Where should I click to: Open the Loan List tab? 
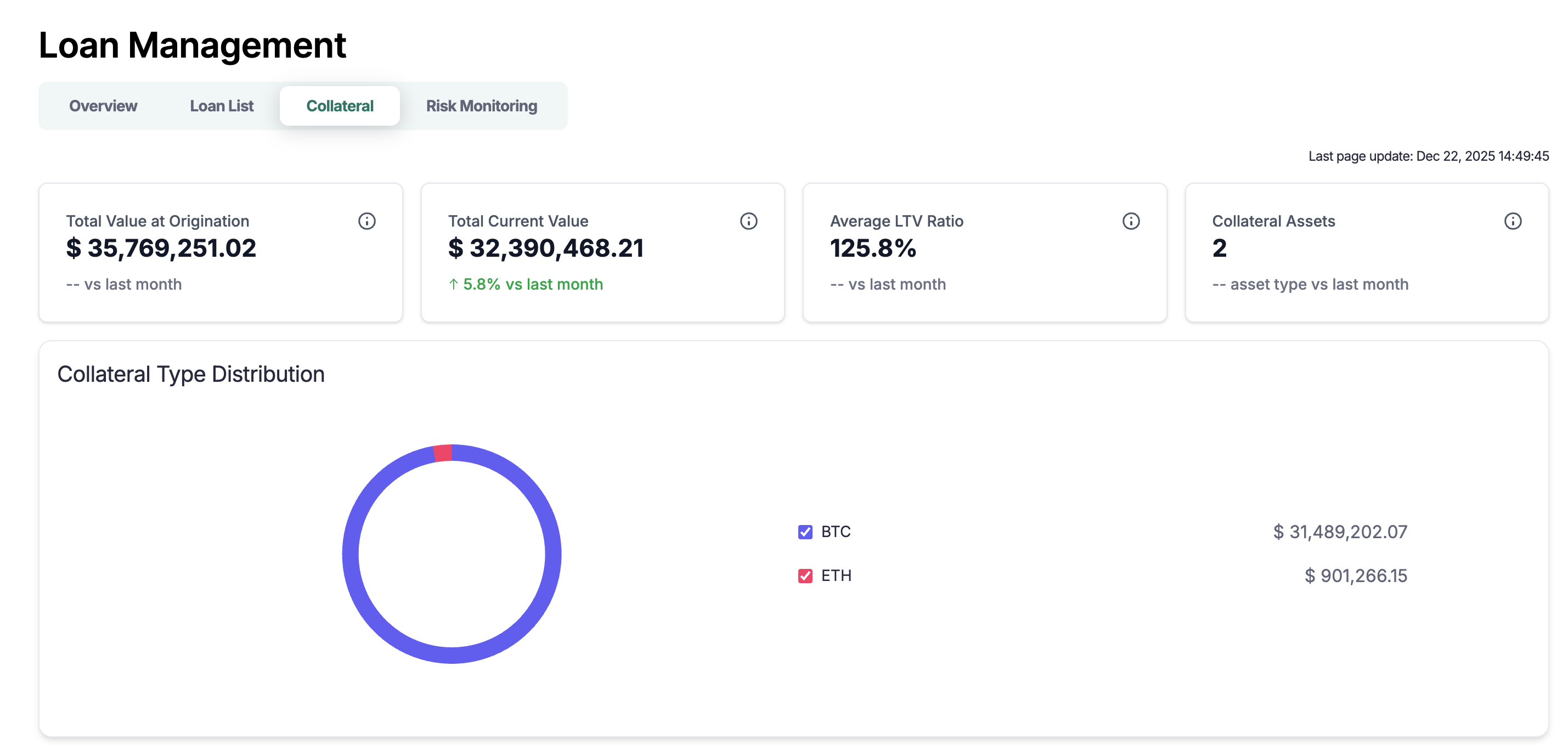coord(222,106)
